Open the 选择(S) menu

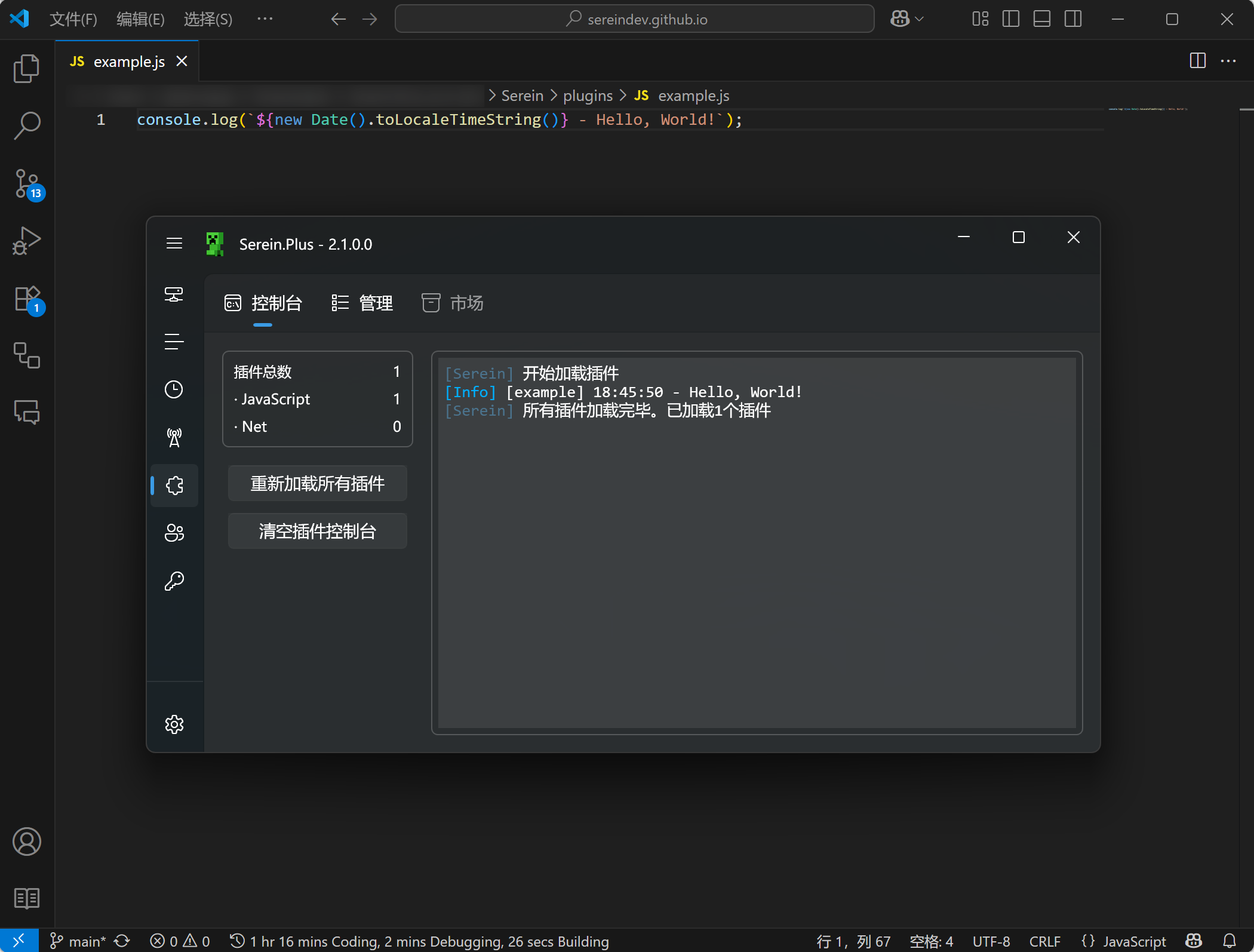(x=208, y=19)
